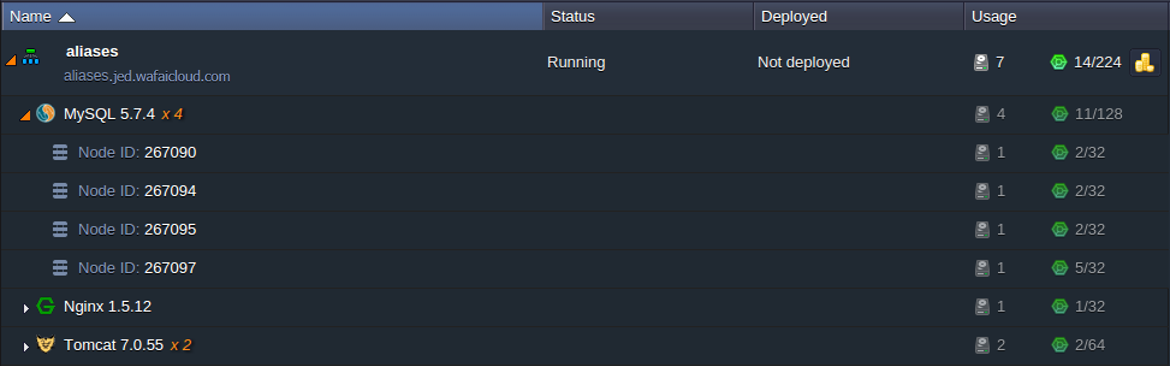Select Node ID 267094 row

coord(586,191)
